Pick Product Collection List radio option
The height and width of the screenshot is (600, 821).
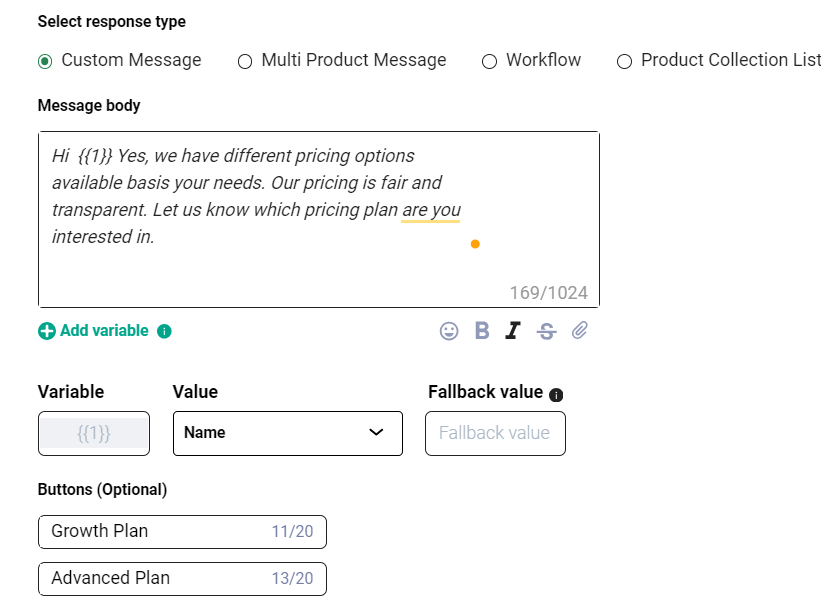coord(624,61)
